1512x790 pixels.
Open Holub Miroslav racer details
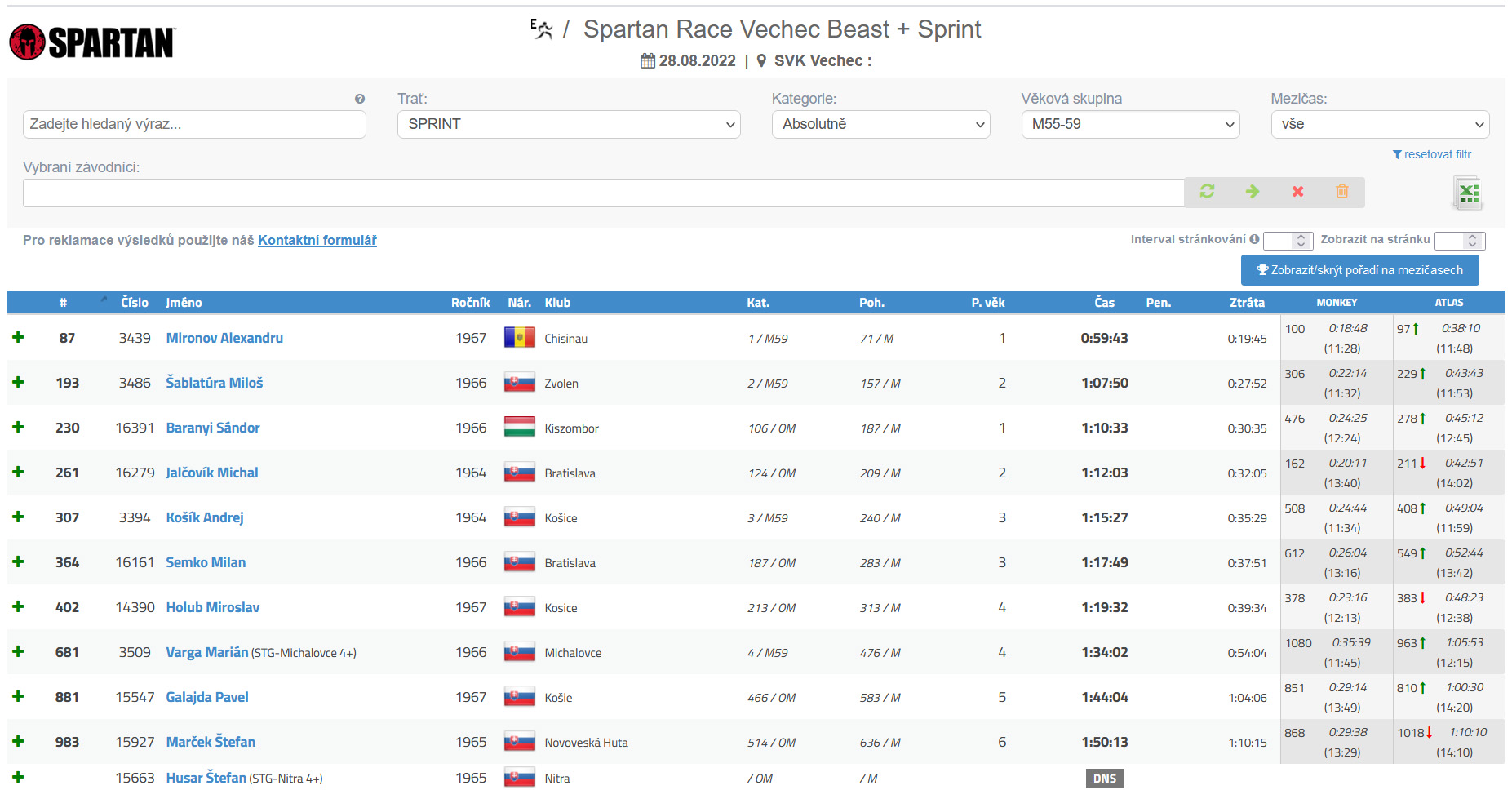(x=213, y=607)
